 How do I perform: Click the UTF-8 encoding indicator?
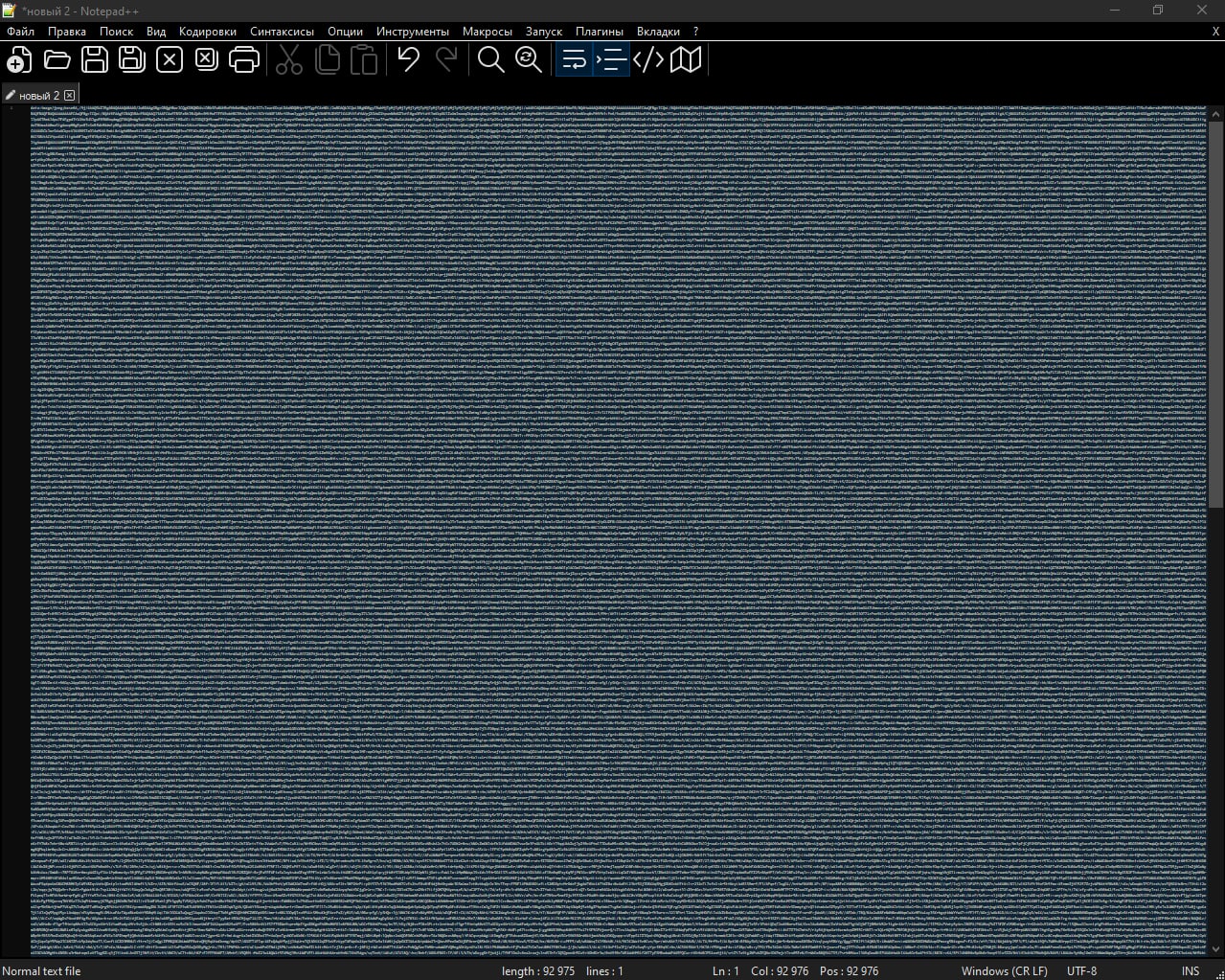click(x=1081, y=970)
